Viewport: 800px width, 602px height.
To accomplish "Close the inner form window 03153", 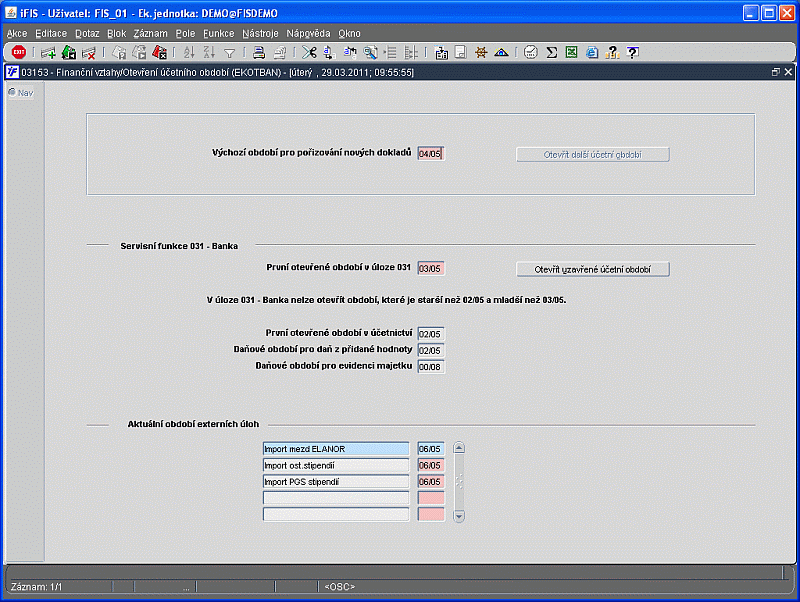I will click(x=788, y=72).
